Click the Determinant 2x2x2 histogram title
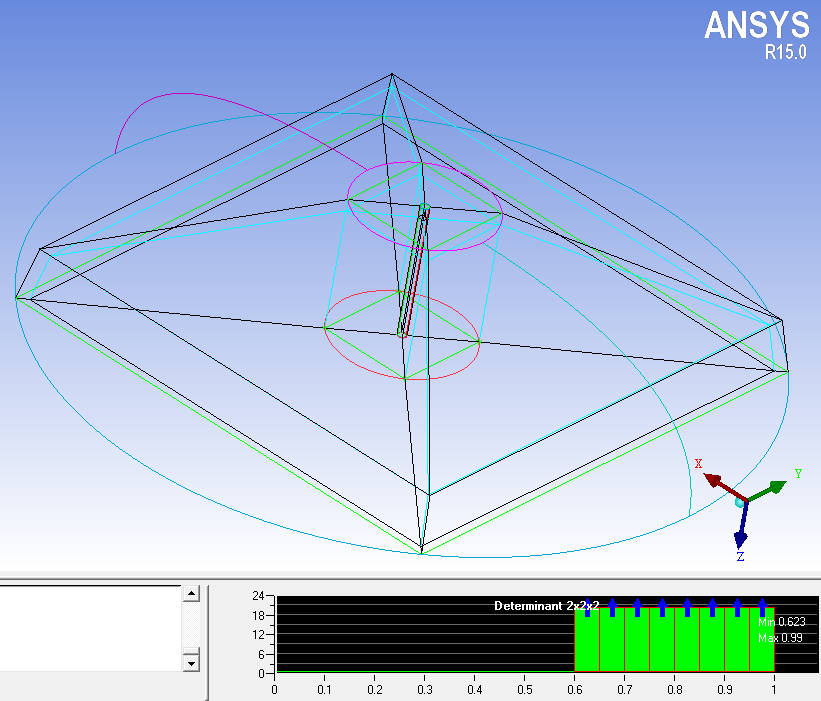This screenshot has width=821, height=701. click(546, 606)
